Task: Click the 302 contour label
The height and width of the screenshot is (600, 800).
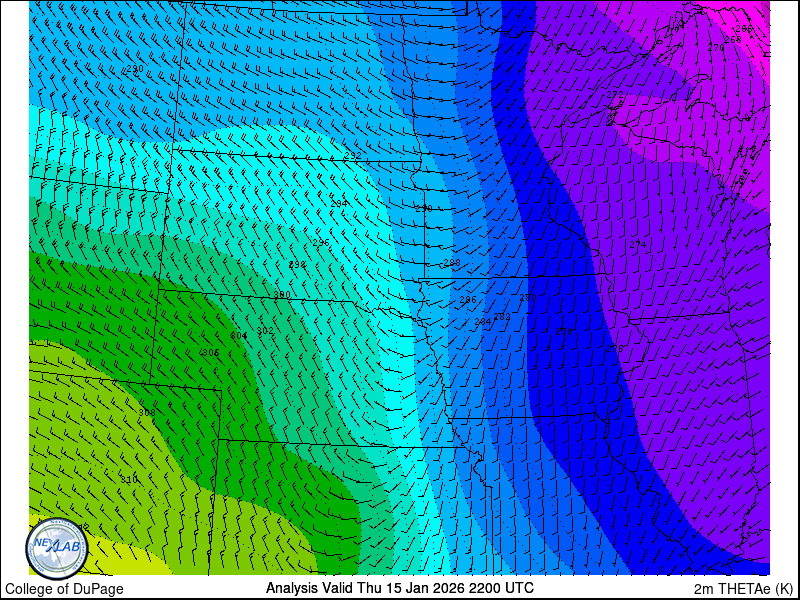Action: pyautogui.click(x=265, y=331)
